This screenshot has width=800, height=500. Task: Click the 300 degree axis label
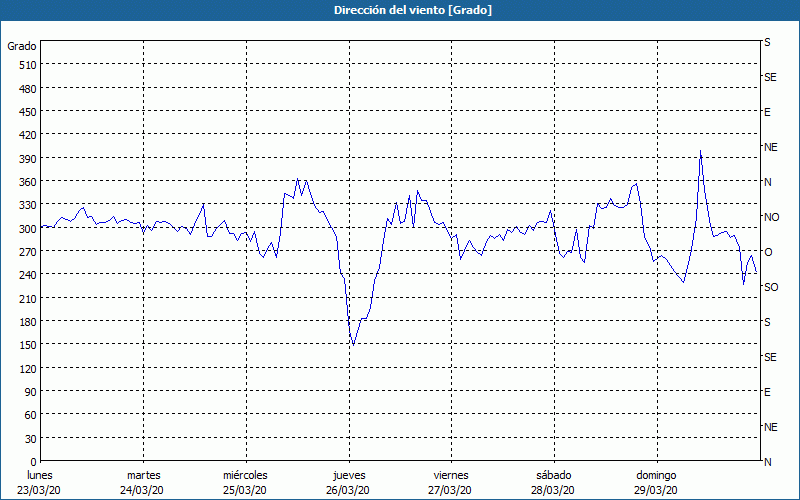[28, 229]
